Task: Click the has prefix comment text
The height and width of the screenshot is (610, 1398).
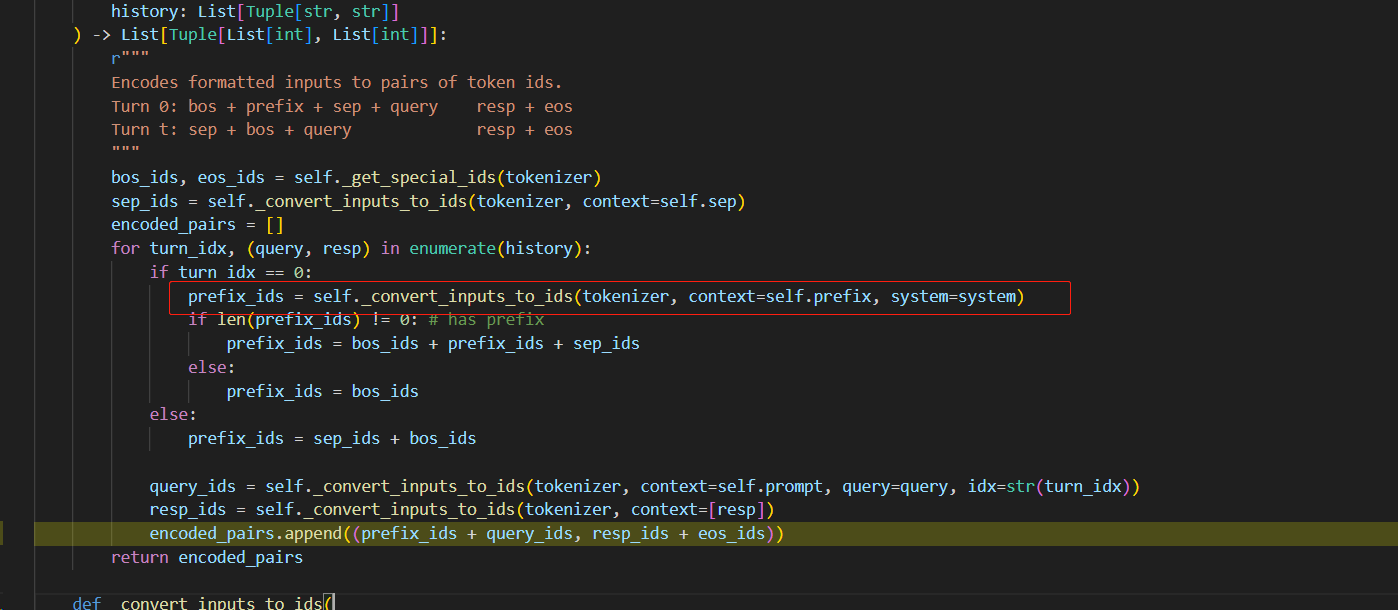Action: (486, 318)
